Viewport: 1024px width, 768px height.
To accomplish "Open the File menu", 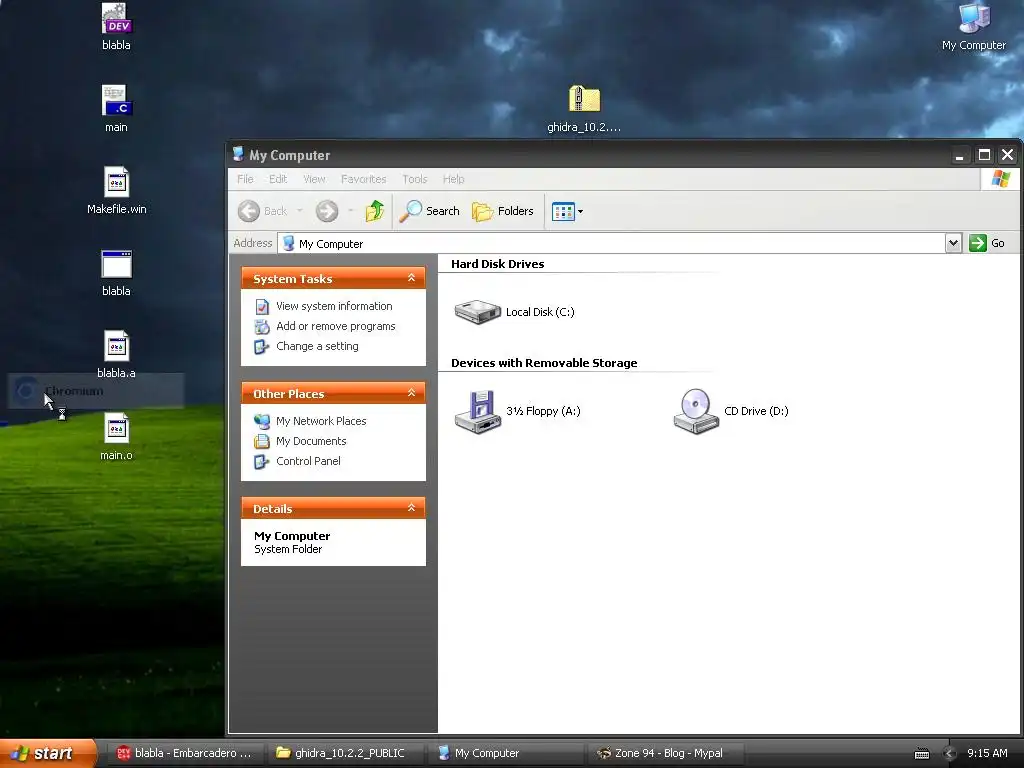I will point(245,179).
